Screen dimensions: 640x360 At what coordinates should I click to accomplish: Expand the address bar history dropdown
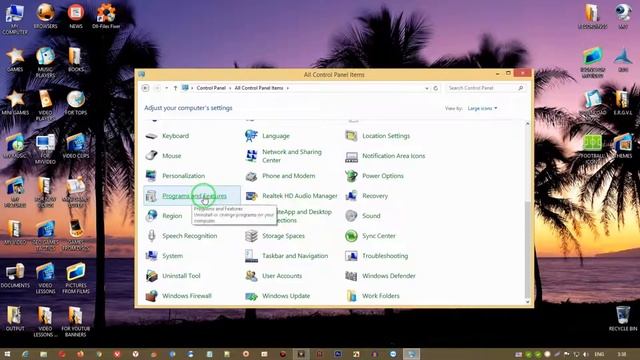click(x=427, y=88)
